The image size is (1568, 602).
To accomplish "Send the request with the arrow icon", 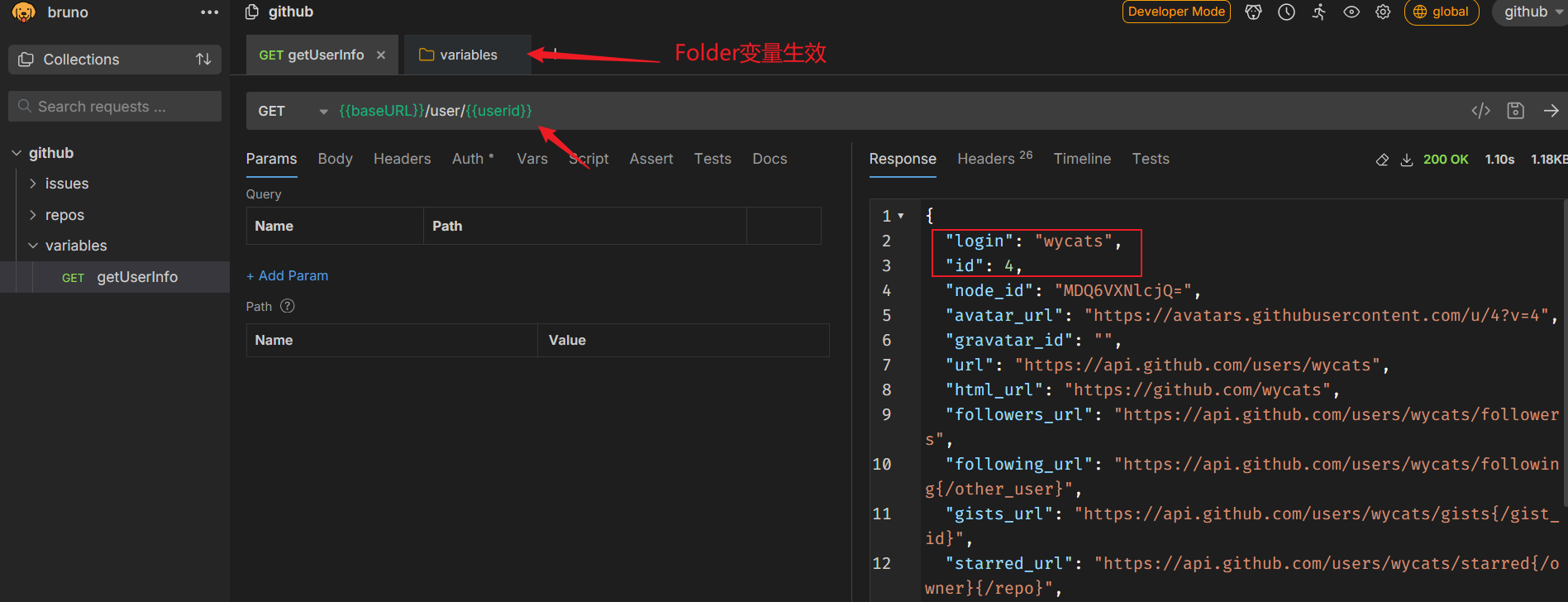I will tap(1551, 111).
